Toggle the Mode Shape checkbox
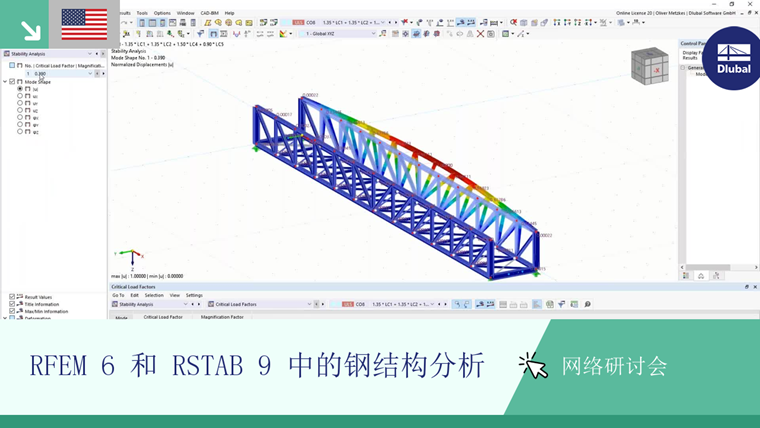Screen dimensions: 760x428 12,81
